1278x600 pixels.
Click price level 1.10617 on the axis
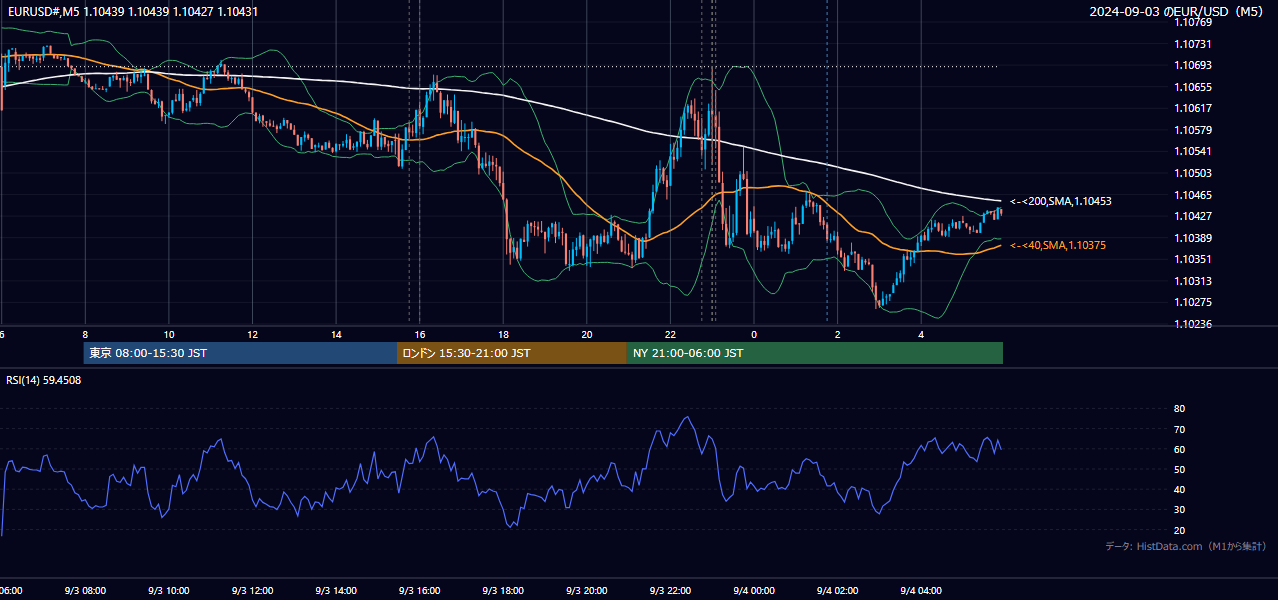1193,108
